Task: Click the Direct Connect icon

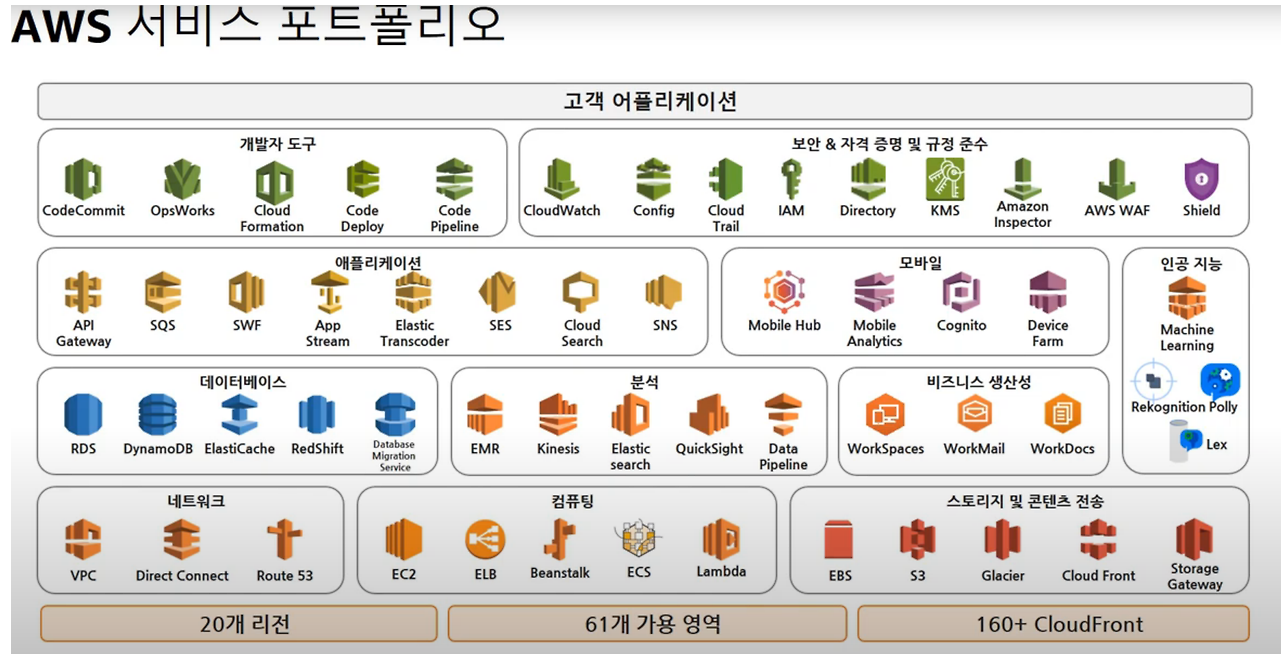Action: tap(182, 540)
